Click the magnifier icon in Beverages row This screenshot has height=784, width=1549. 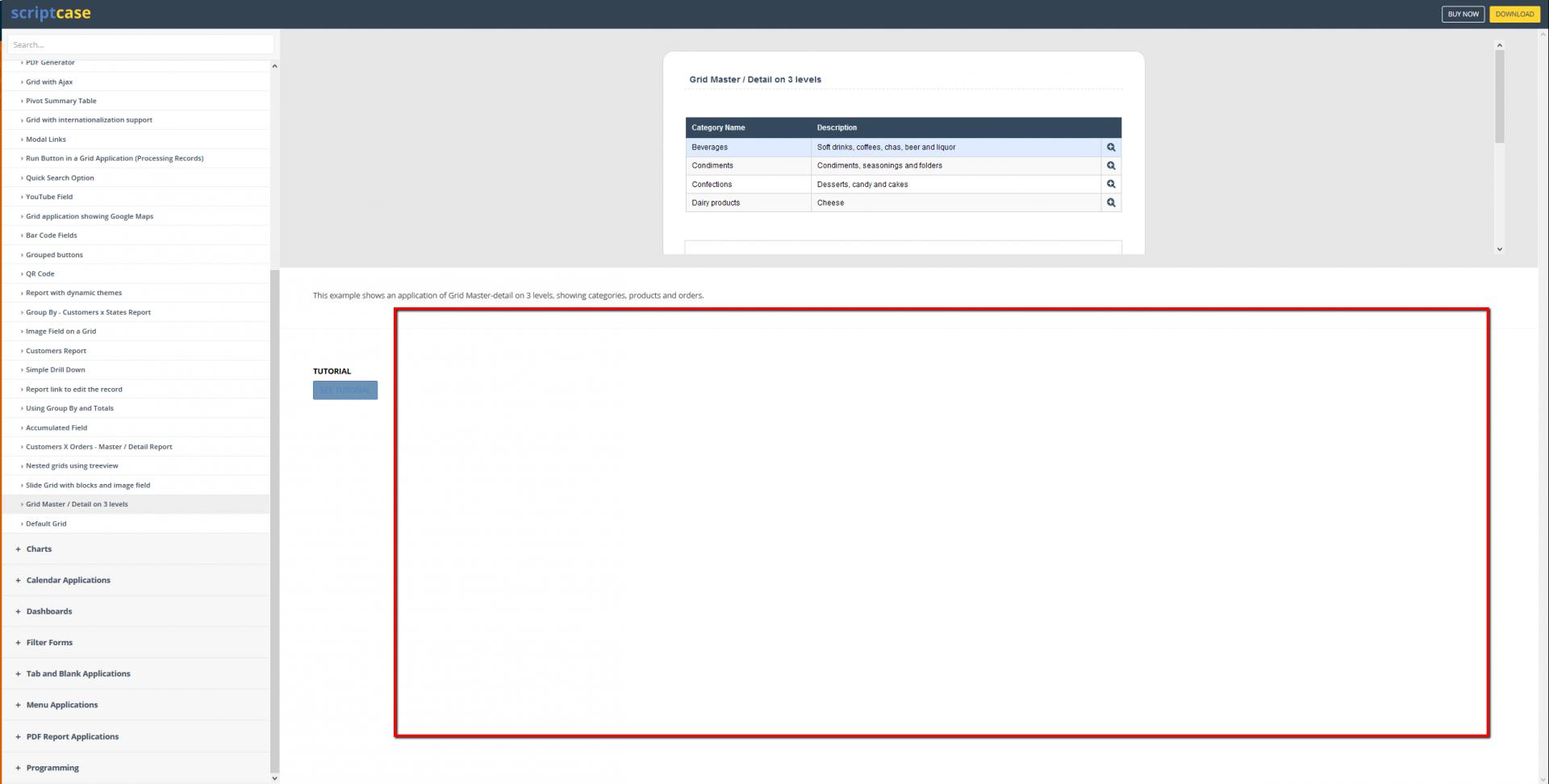point(1111,148)
